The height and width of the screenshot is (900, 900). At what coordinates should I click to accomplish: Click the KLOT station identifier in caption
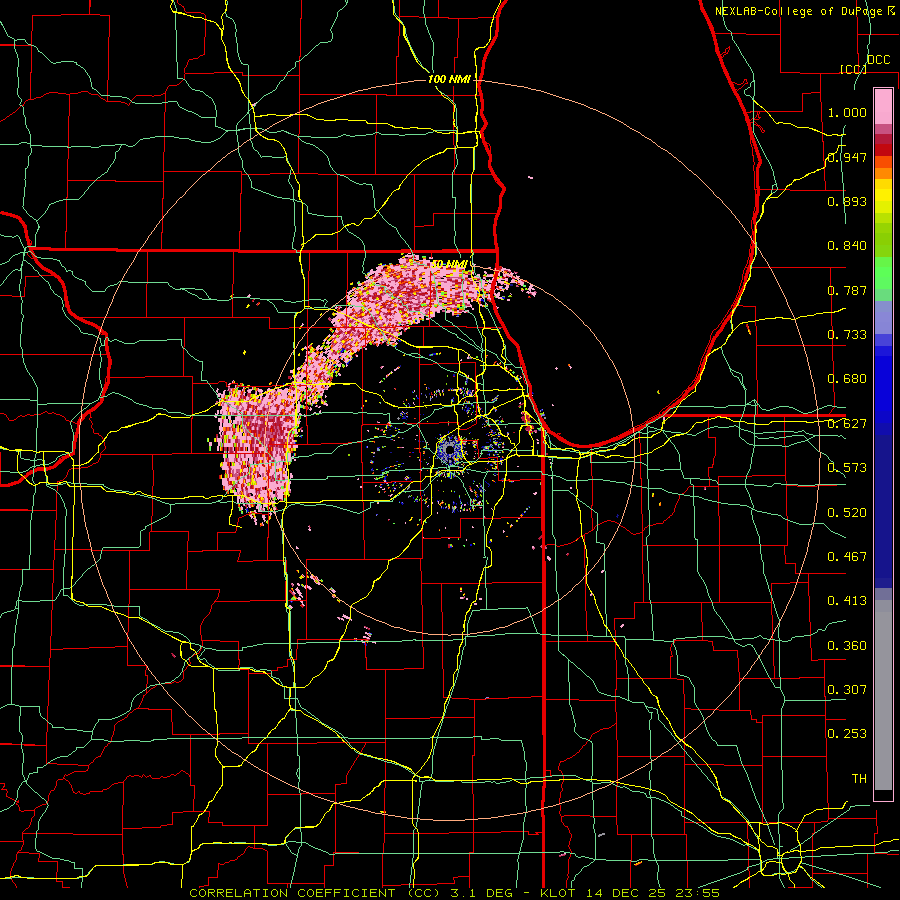tap(559, 893)
